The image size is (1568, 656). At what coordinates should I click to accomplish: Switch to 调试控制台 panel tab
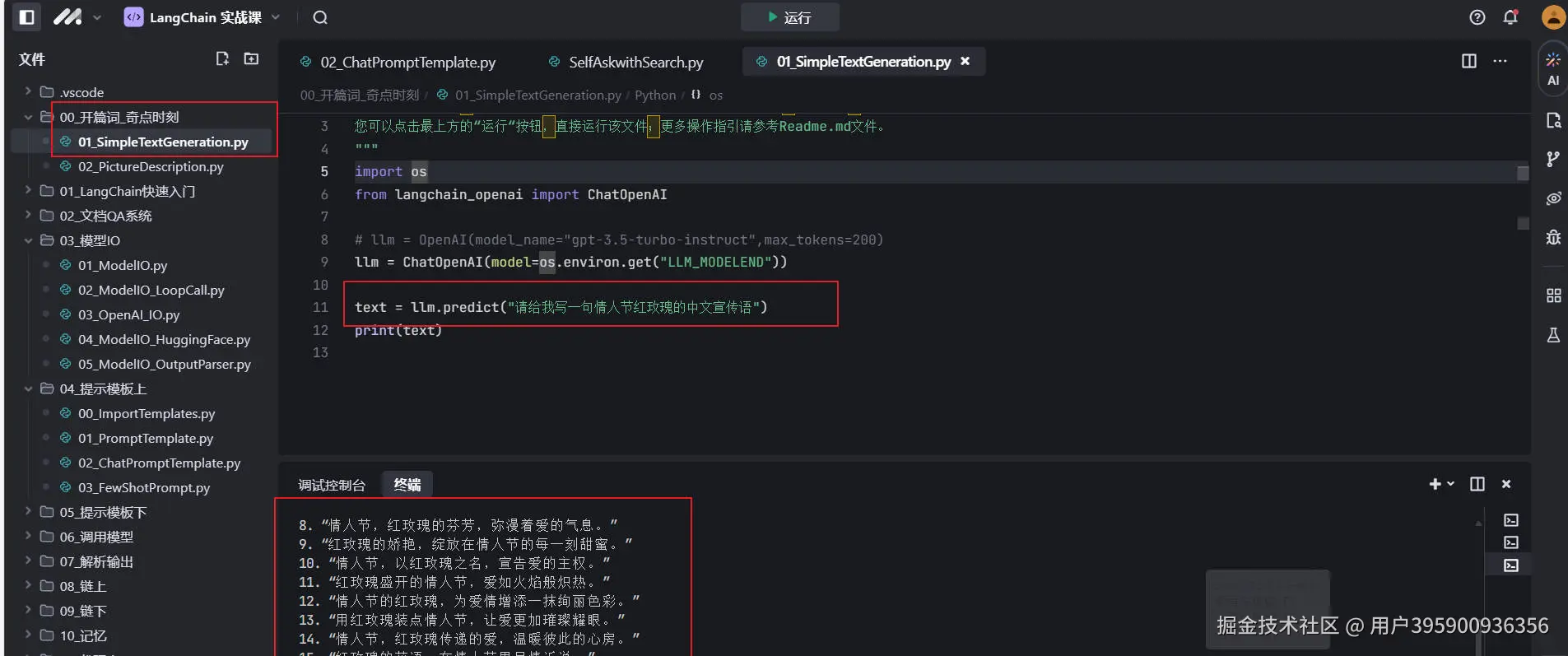[x=332, y=485]
